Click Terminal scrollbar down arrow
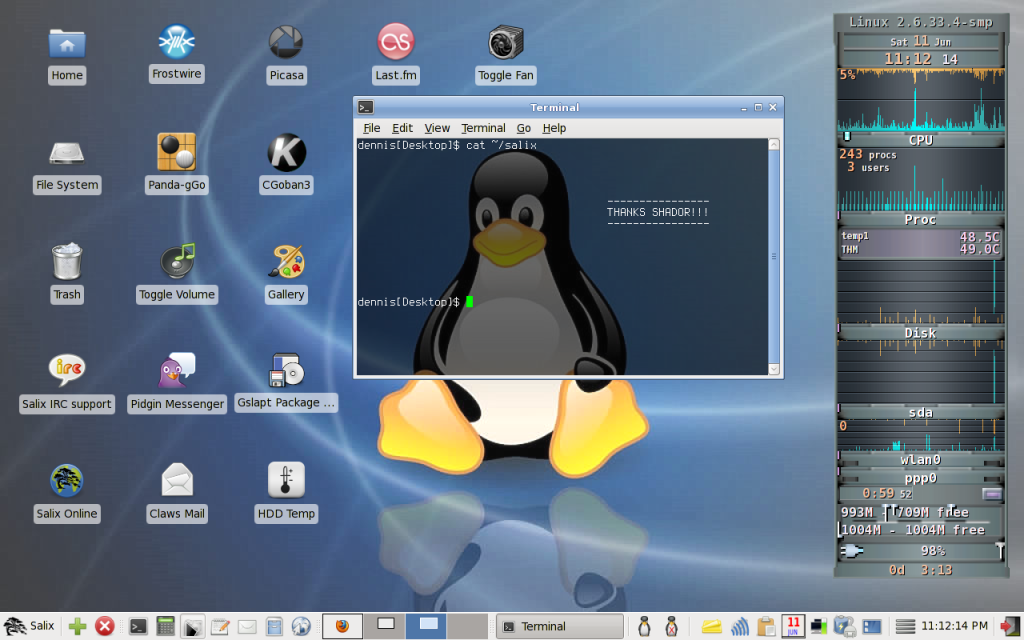 774,369
